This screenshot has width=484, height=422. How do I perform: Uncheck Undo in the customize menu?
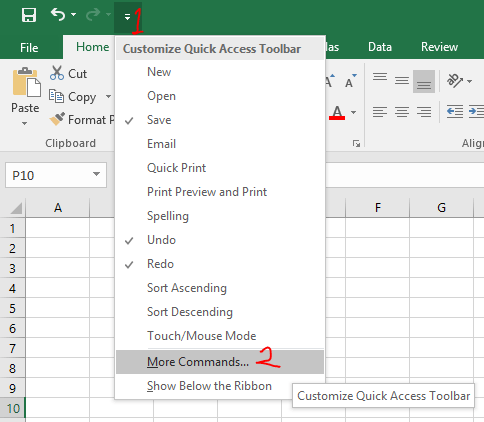(x=220, y=240)
